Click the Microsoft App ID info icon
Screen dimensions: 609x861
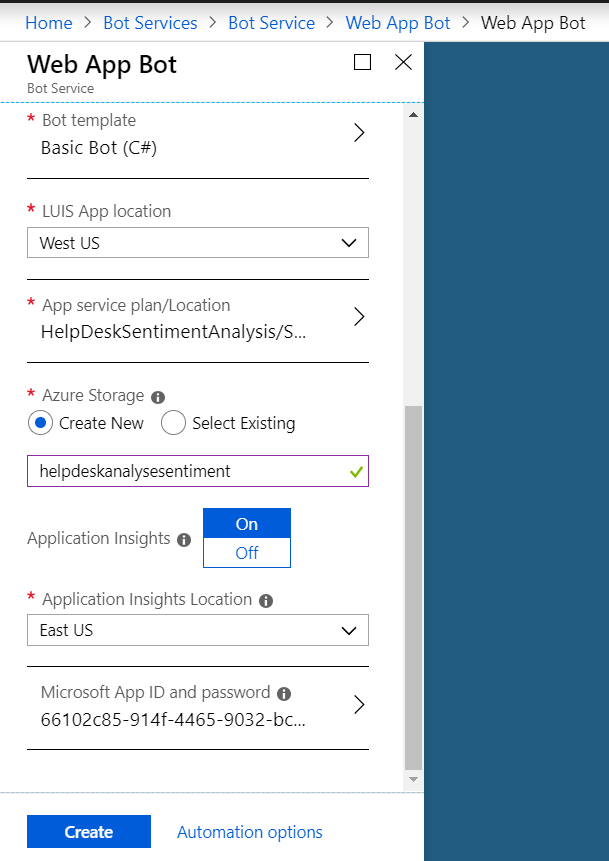pyautogui.click(x=284, y=693)
